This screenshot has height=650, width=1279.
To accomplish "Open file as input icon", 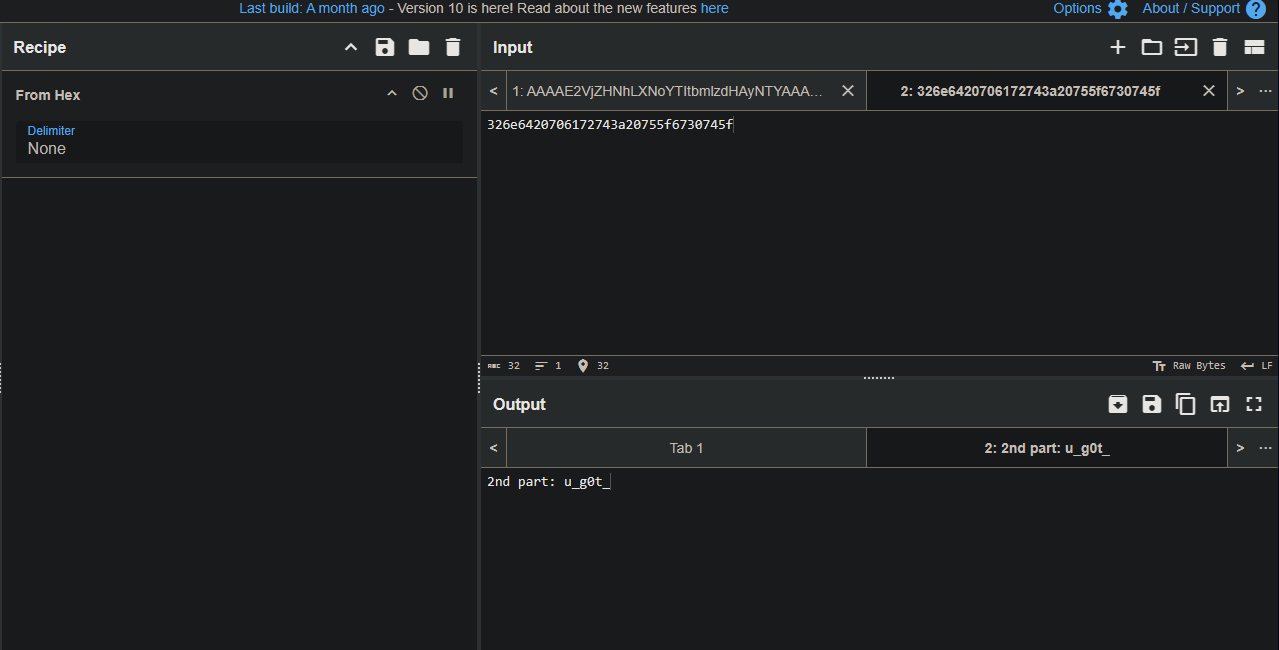I will click(x=1151, y=47).
